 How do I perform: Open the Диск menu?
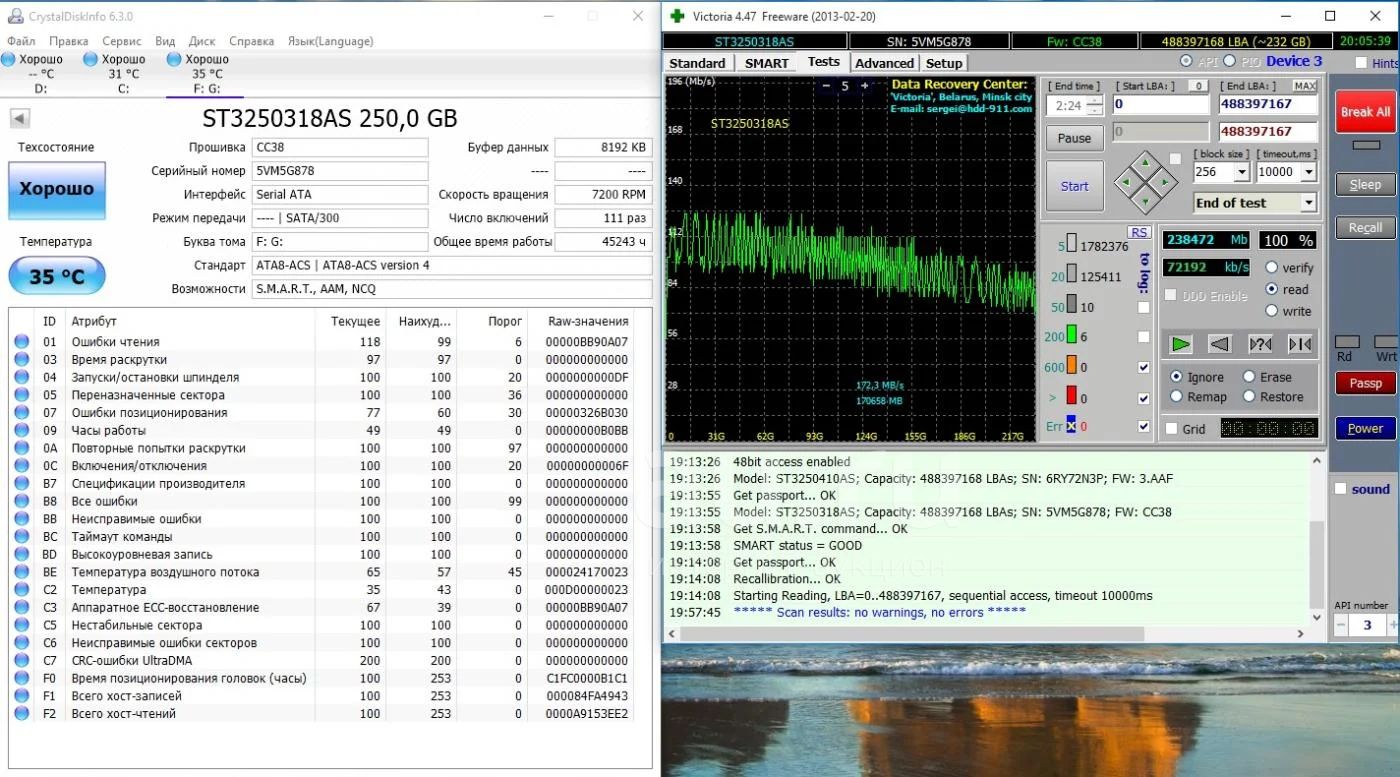point(202,41)
